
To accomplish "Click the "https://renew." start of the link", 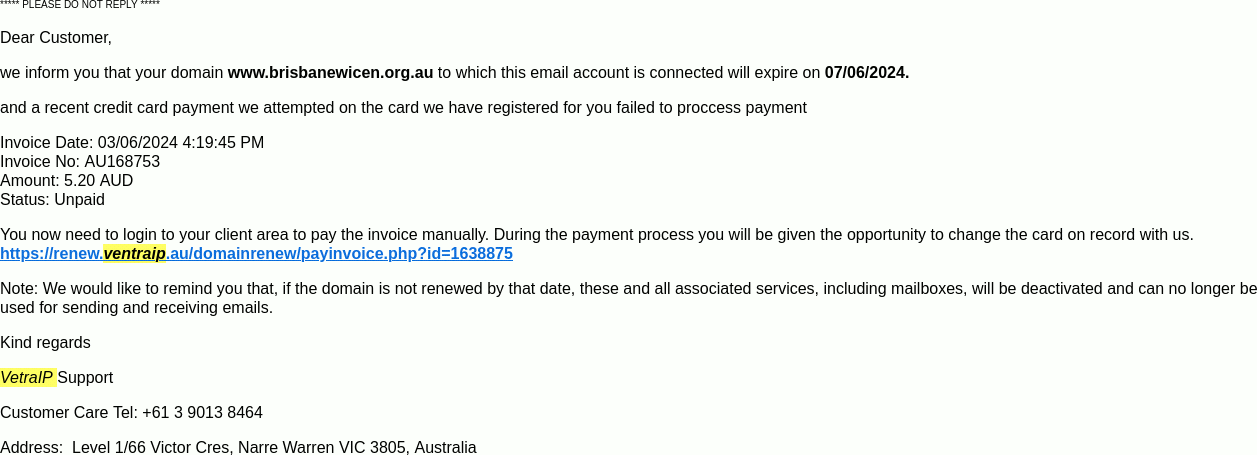I will pyautogui.click(x=51, y=254).
